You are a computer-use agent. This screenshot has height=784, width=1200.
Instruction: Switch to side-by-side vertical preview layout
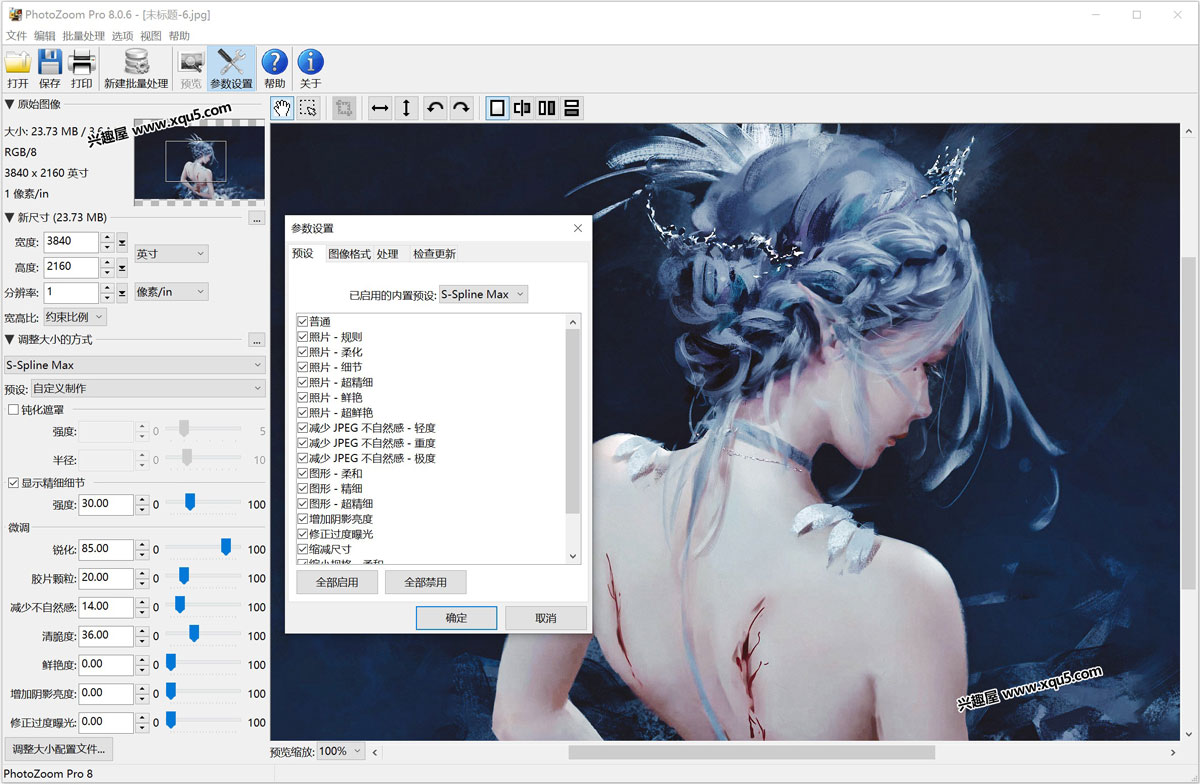[x=547, y=108]
